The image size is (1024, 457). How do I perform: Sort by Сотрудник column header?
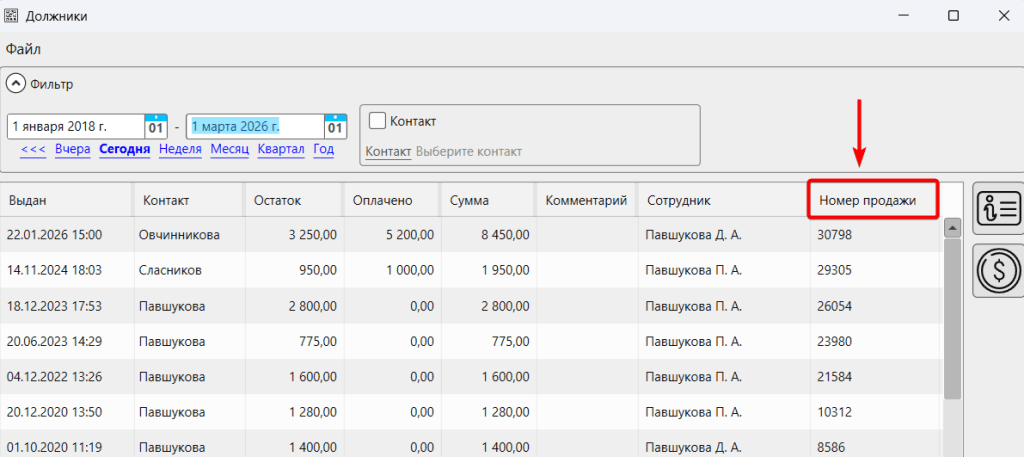(x=724, y=200)
